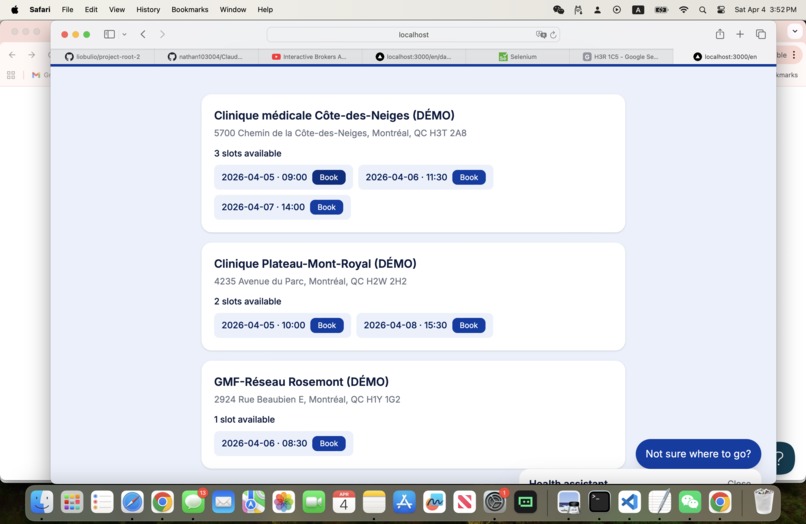Screen dimensions: 806x524
Task: Switch to the localhost:3000/en/da... tab
Action: 414,57
